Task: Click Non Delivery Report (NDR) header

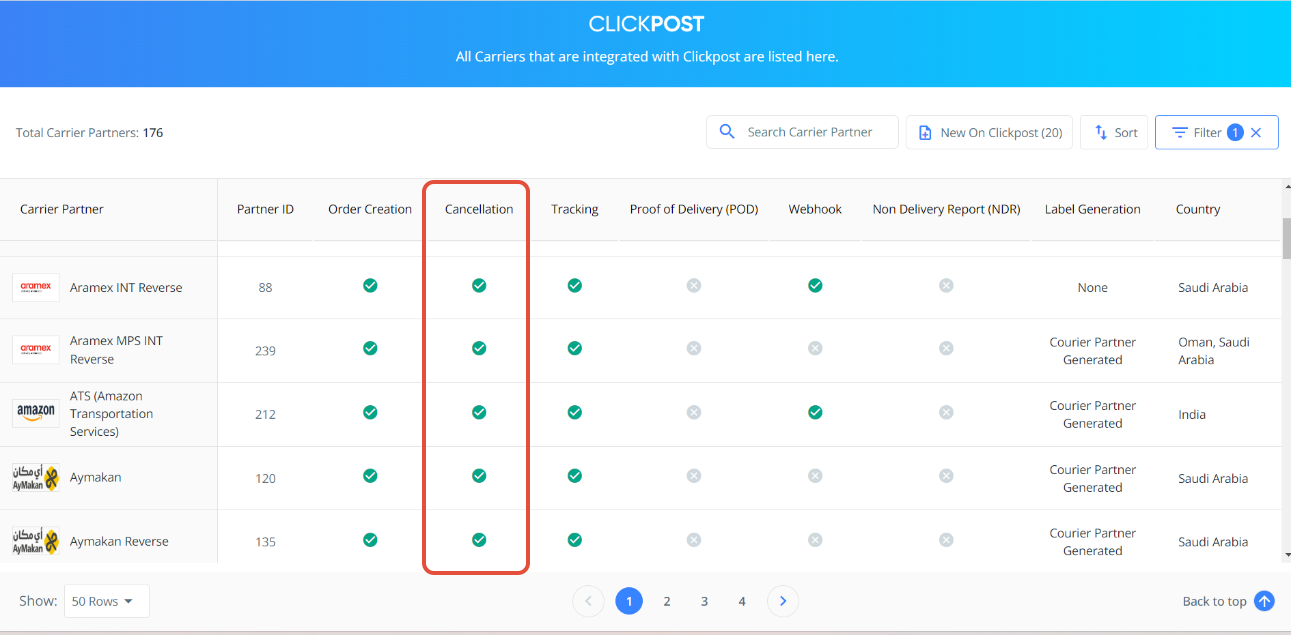Action: tap(946, 209)
